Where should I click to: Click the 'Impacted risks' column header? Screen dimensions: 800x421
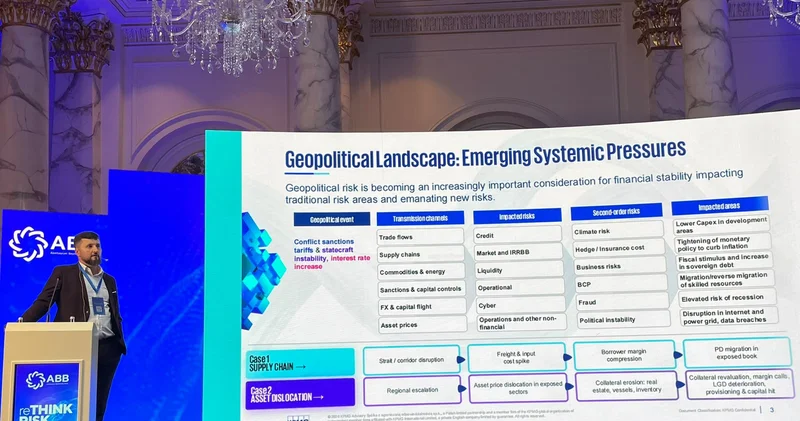(x=517, y=216)
